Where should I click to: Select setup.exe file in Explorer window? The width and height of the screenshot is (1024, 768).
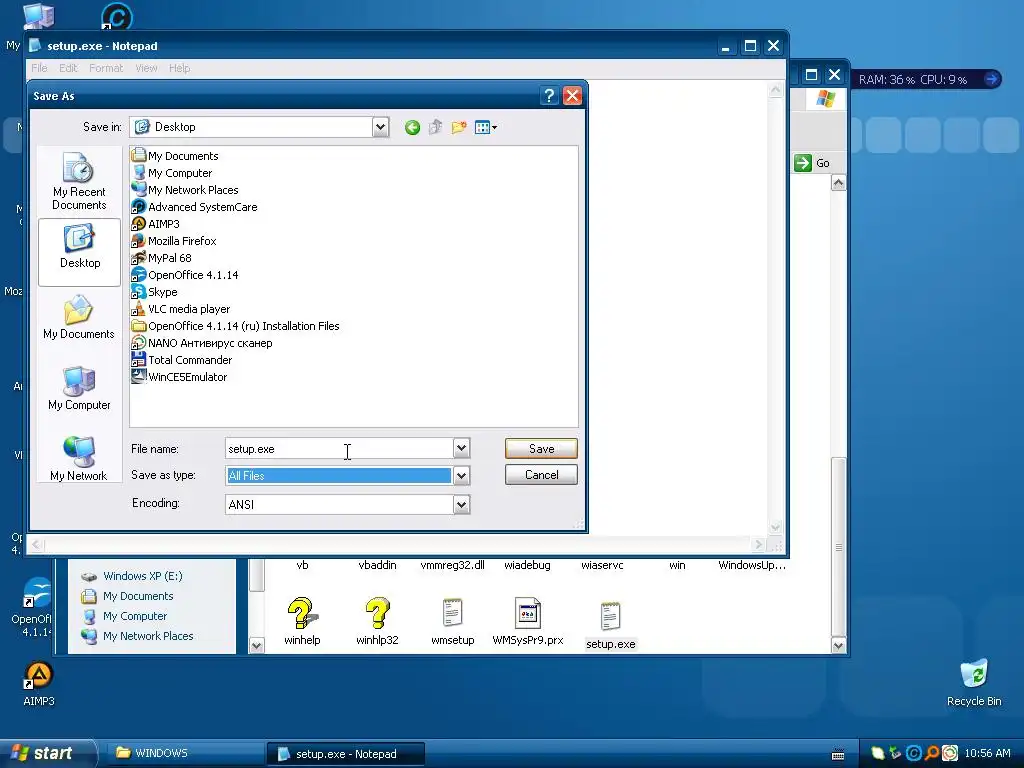611,625
